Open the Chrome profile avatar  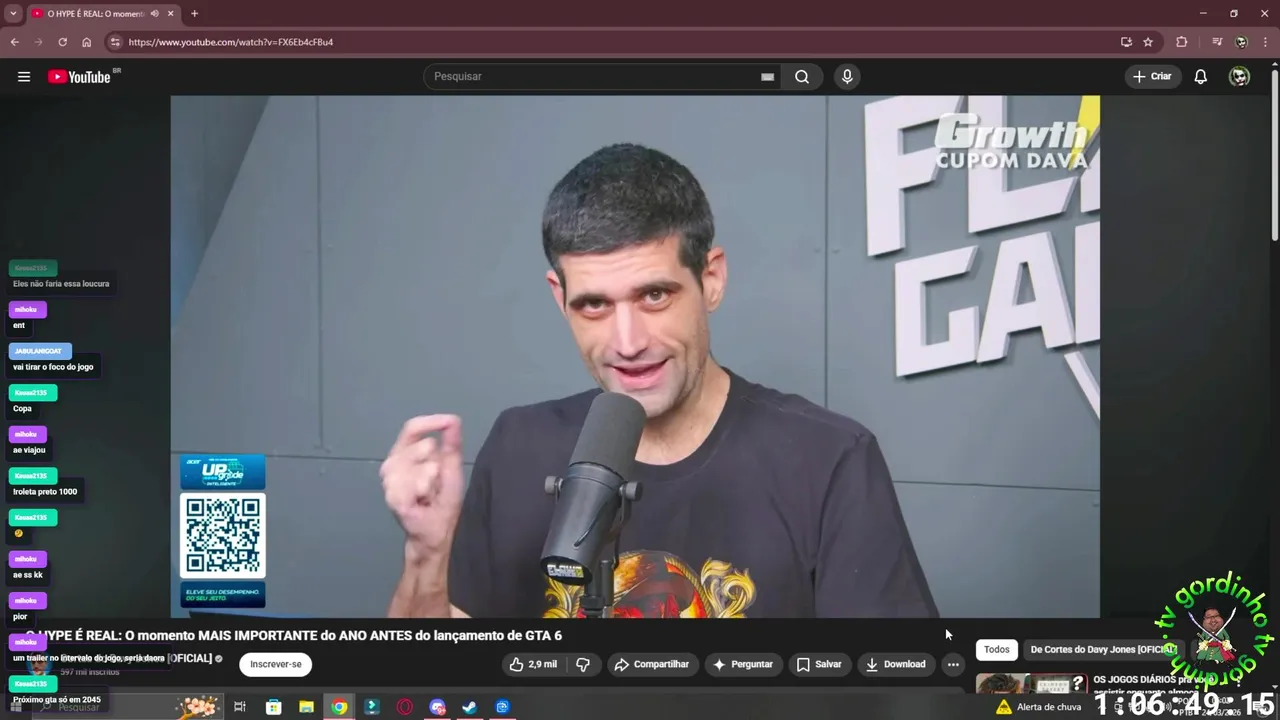(x=1241, y=42)
